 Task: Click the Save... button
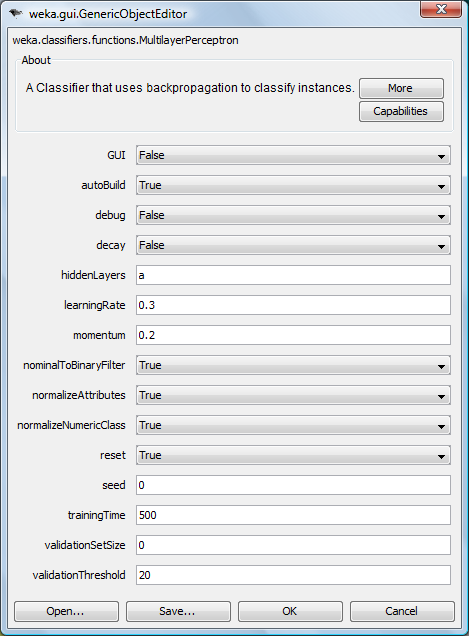coord(178,611)
